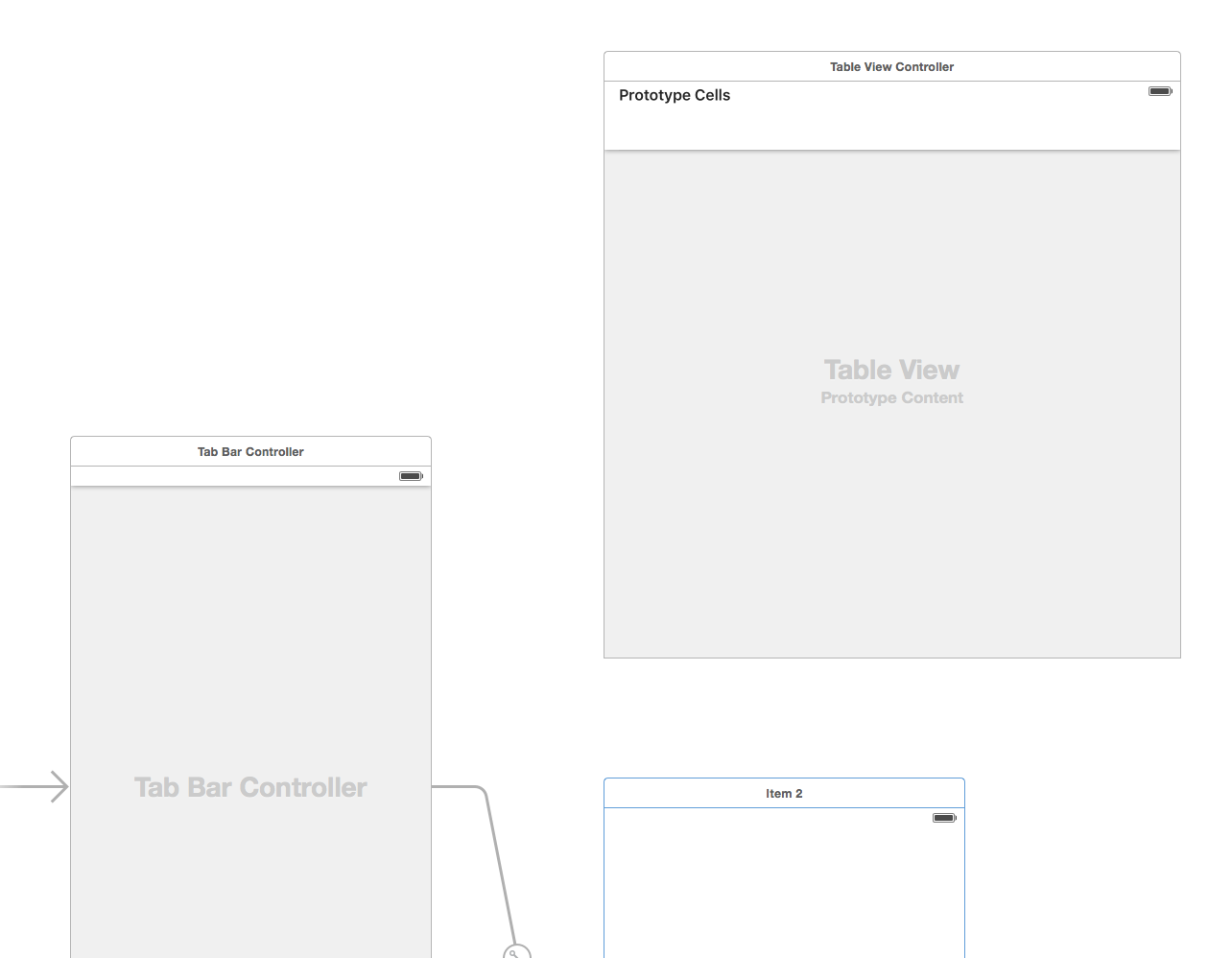This screenshot has height=958, width=1232.
Task: Select the Table View Controller title bar
Action: (x=891, y=66)
